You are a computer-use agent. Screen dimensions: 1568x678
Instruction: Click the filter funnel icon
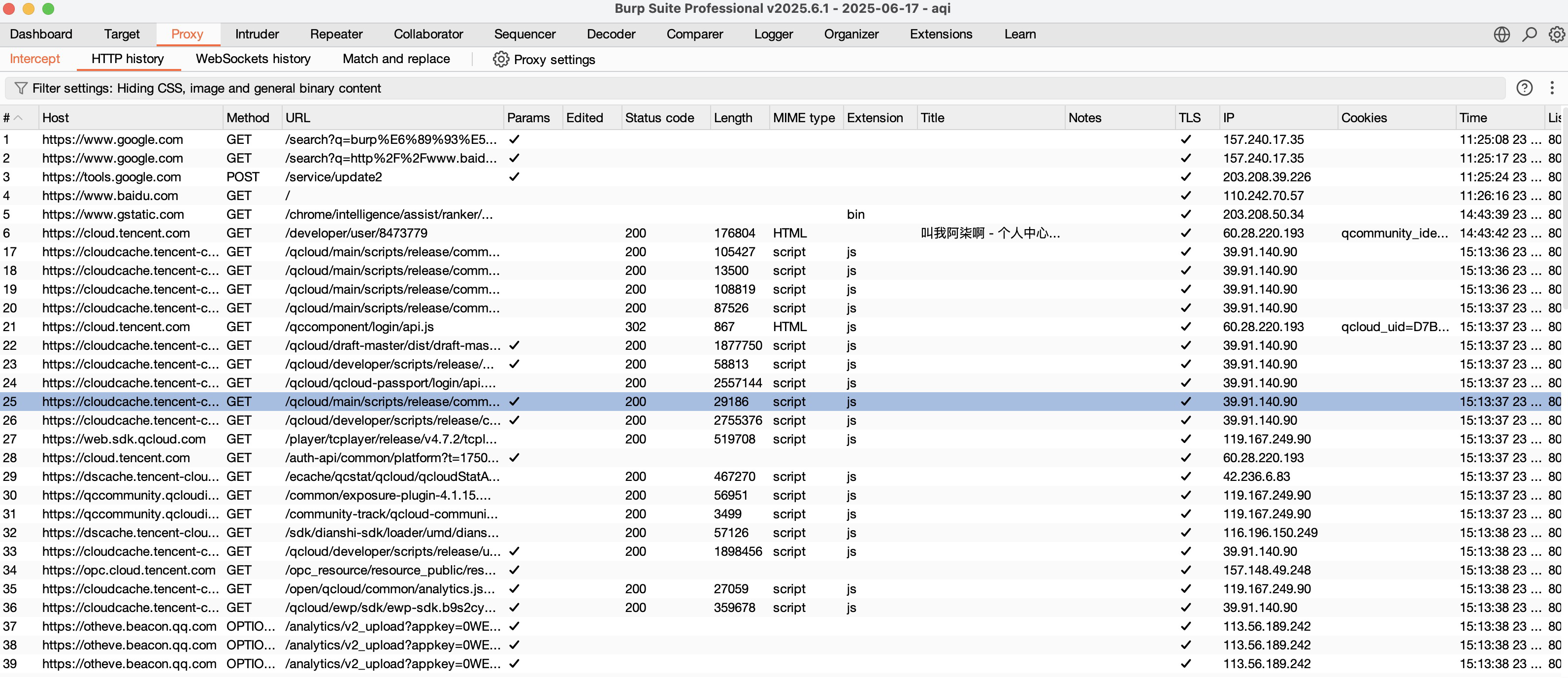[21, 88]
